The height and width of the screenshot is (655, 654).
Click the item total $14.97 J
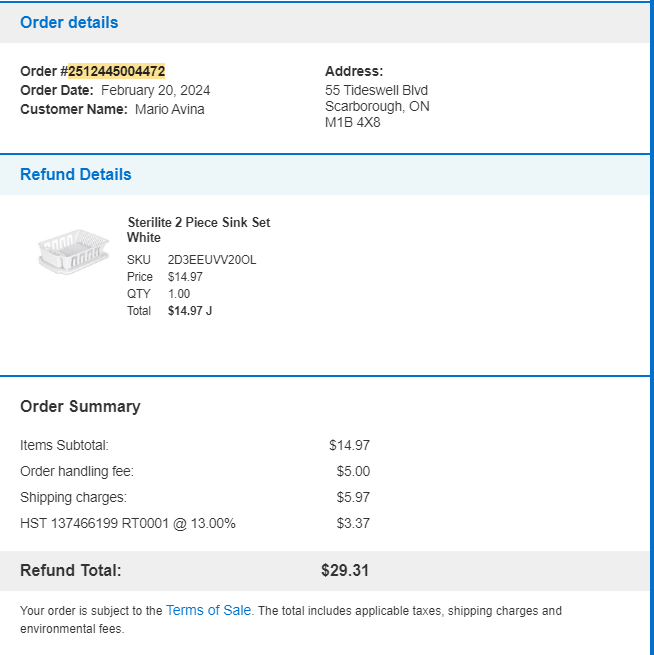point(190,311)
